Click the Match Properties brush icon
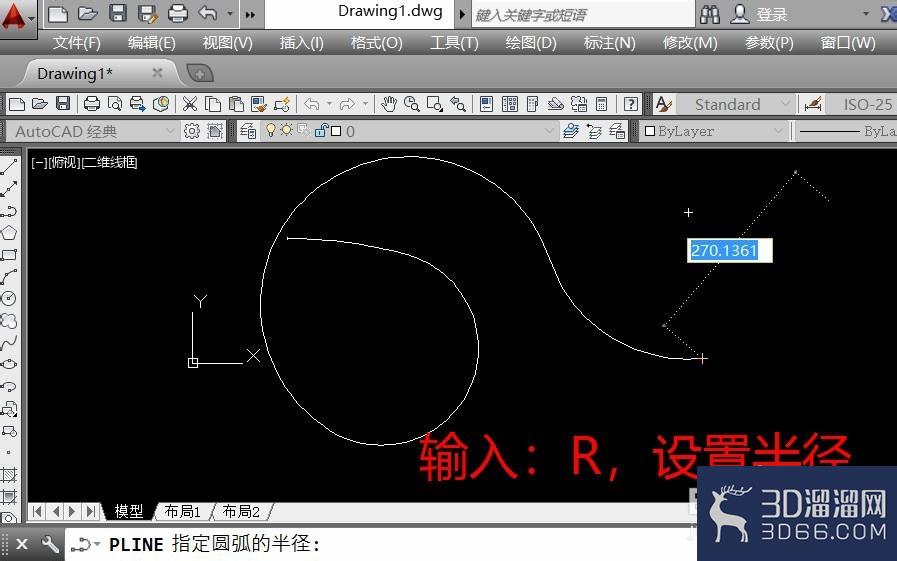This screenshot has width=897, height=561. [259, 104]
